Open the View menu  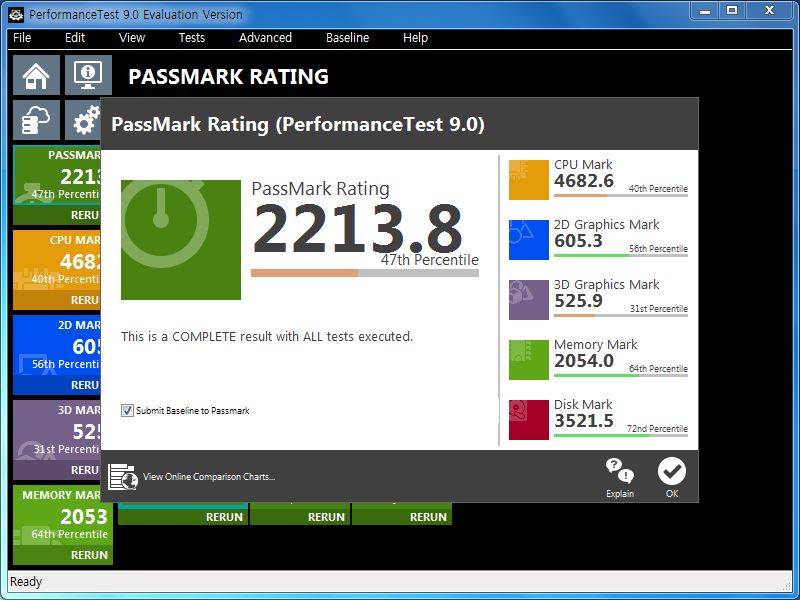[132, 38]
